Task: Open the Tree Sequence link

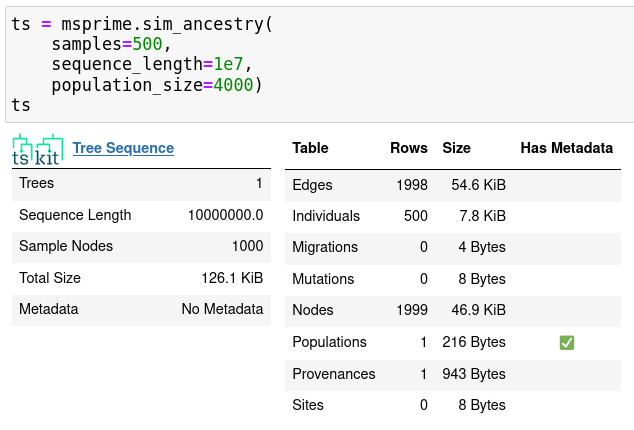Action: (123, 148)
